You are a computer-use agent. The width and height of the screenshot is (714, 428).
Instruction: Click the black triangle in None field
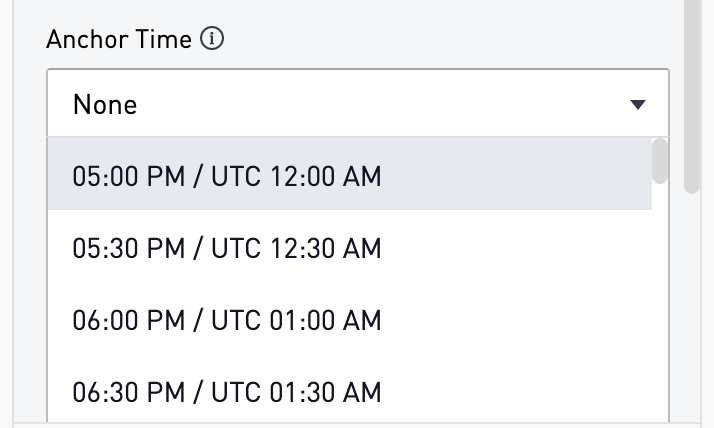638,105
